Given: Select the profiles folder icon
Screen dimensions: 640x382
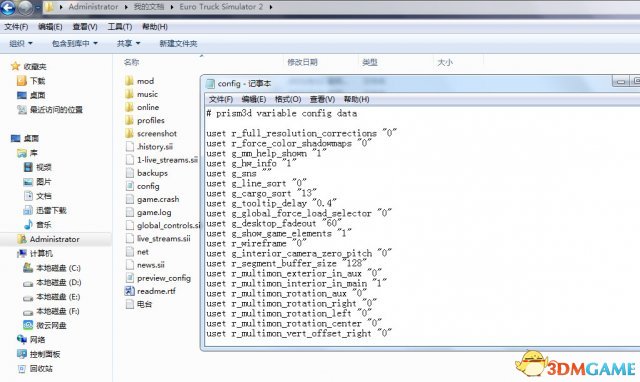Looking at the screenshot, I should click(129, 120).
